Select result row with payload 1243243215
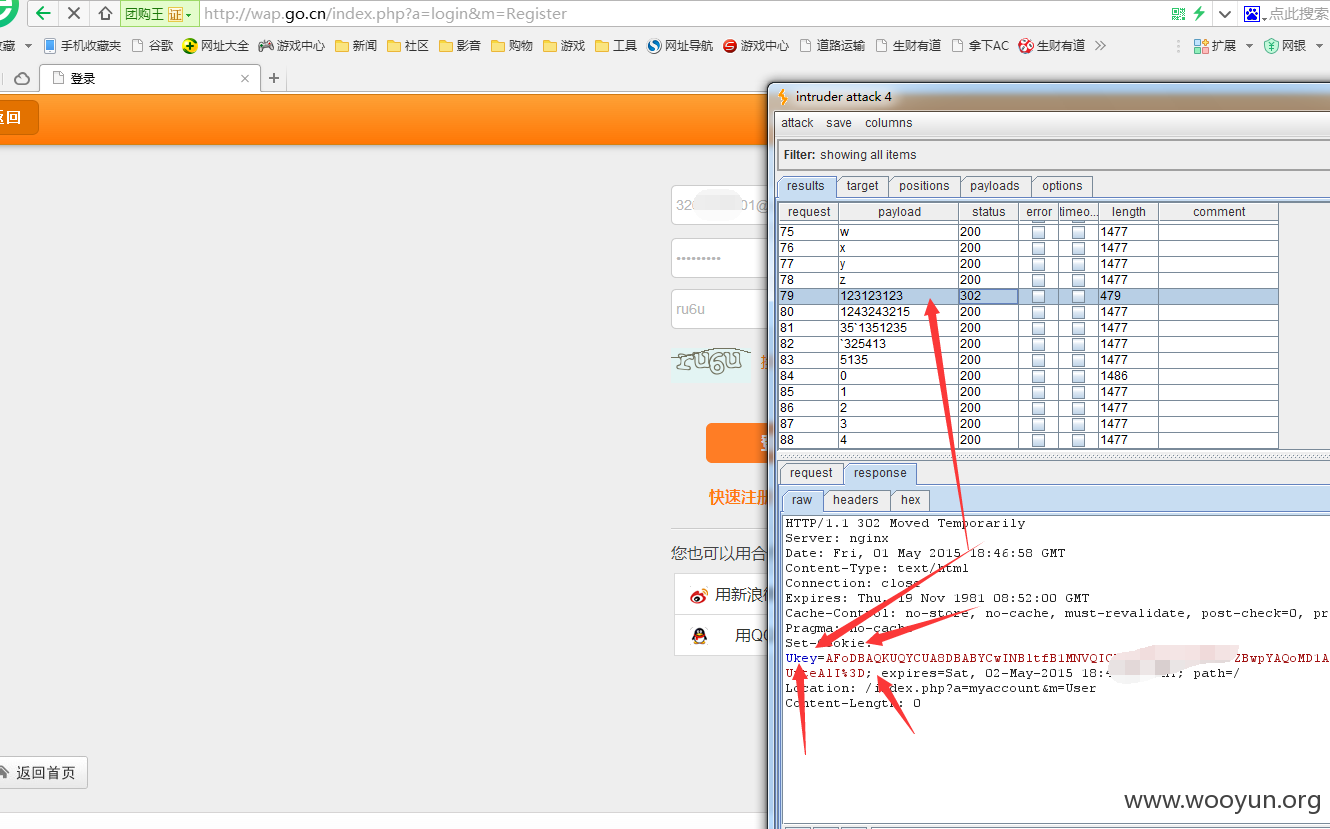This screenshot has height=829, width=1330. pyautogui.click(x=1028, y=312)
